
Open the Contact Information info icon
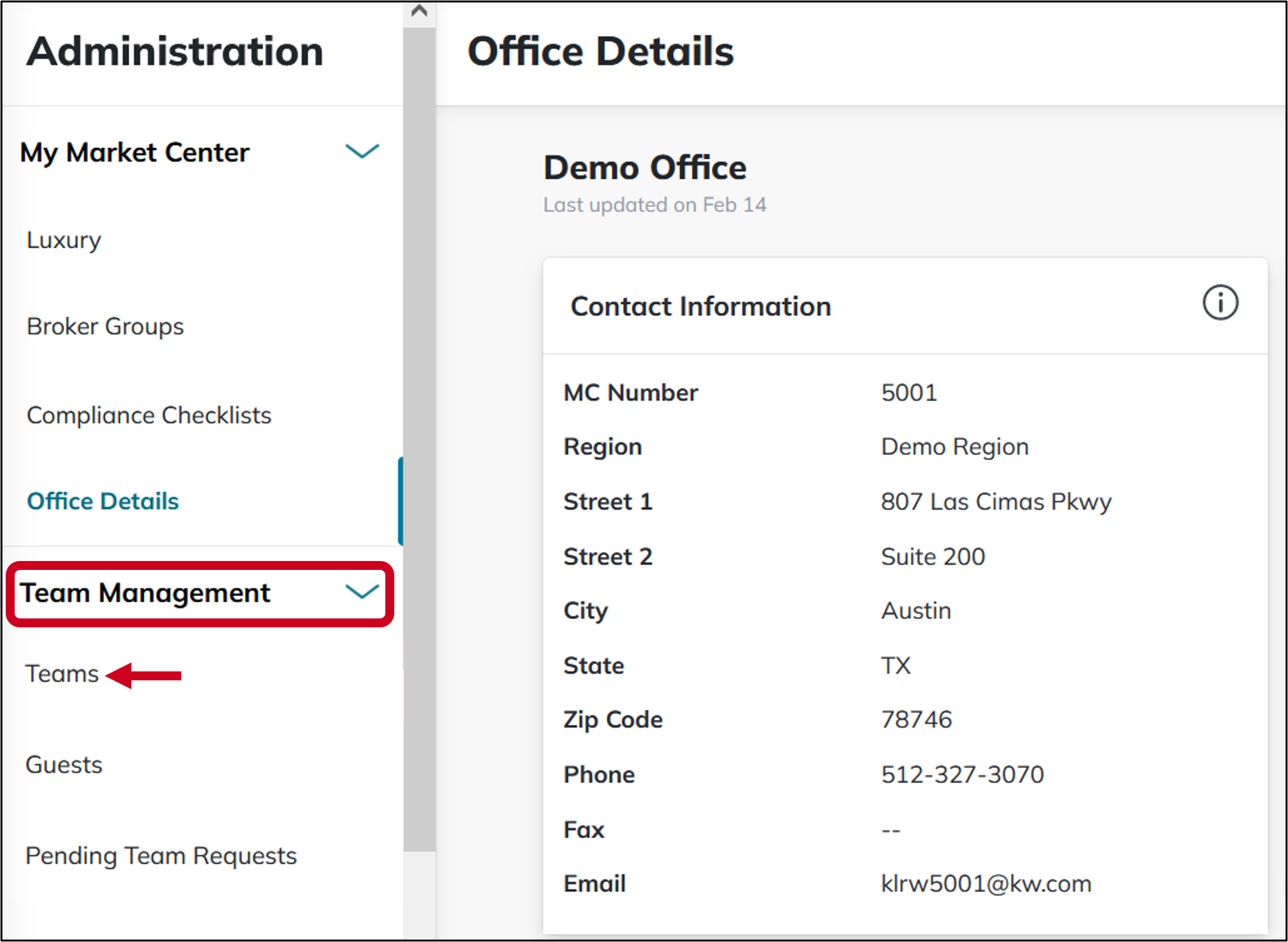coord(1219,303)
